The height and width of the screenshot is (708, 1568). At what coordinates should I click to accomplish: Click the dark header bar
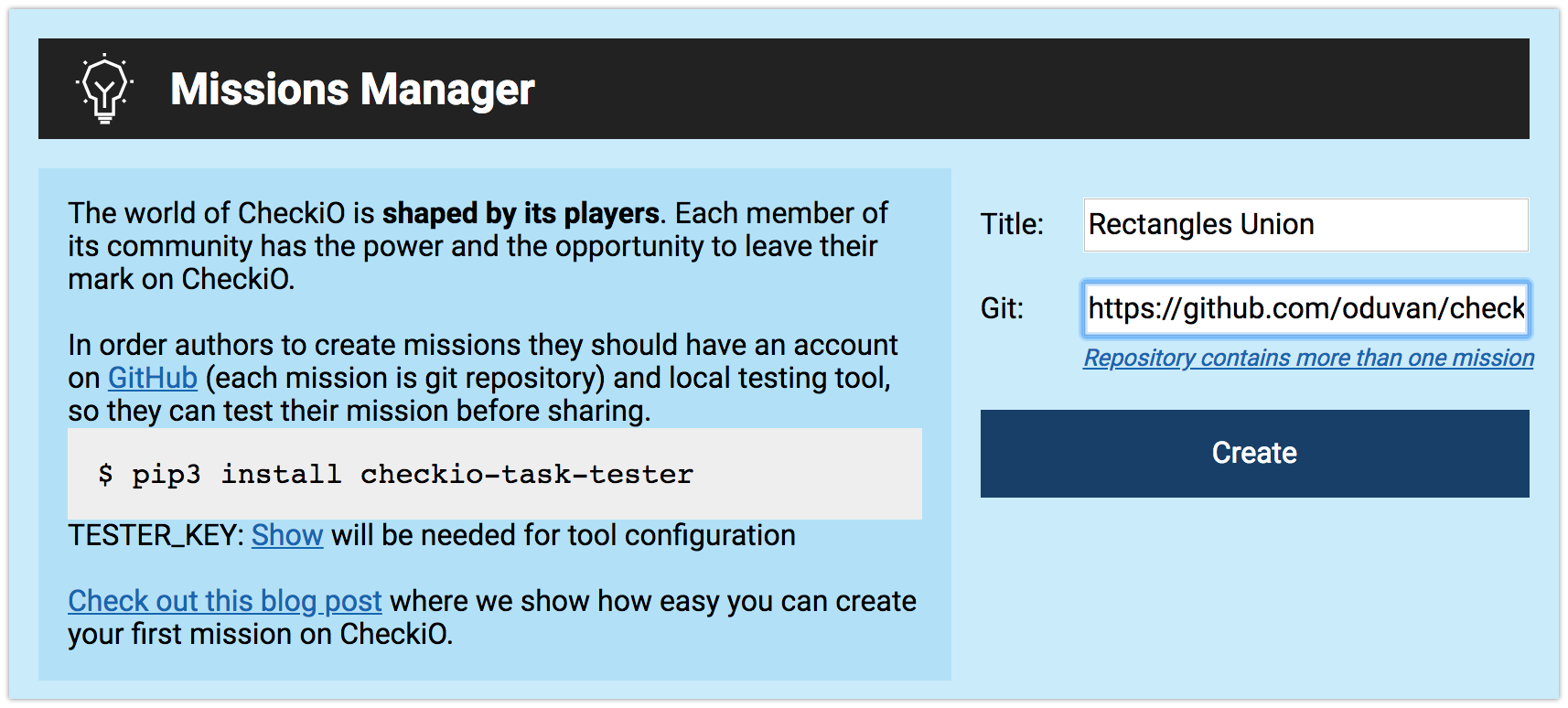coord(783,89)
